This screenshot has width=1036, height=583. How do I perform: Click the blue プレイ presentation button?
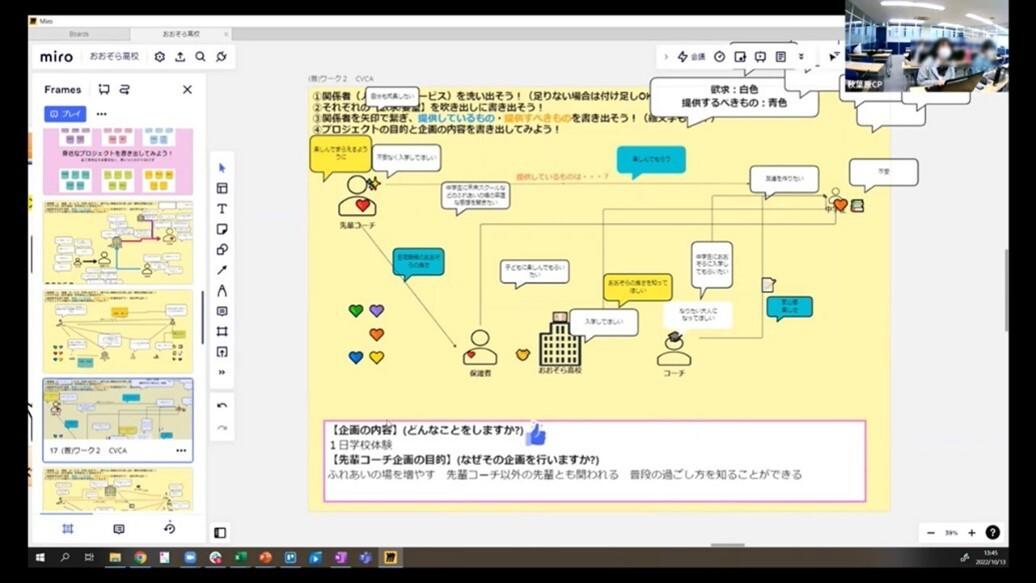(65, 114)
